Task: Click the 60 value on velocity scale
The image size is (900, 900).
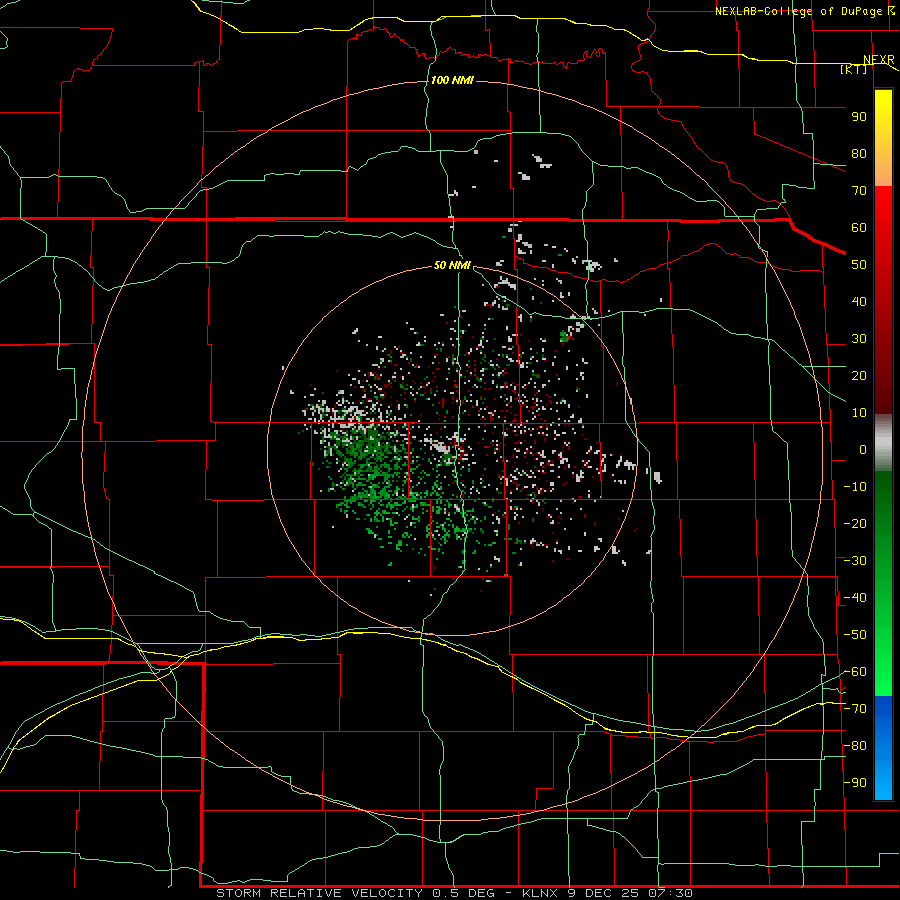Action: pos(859,228)
